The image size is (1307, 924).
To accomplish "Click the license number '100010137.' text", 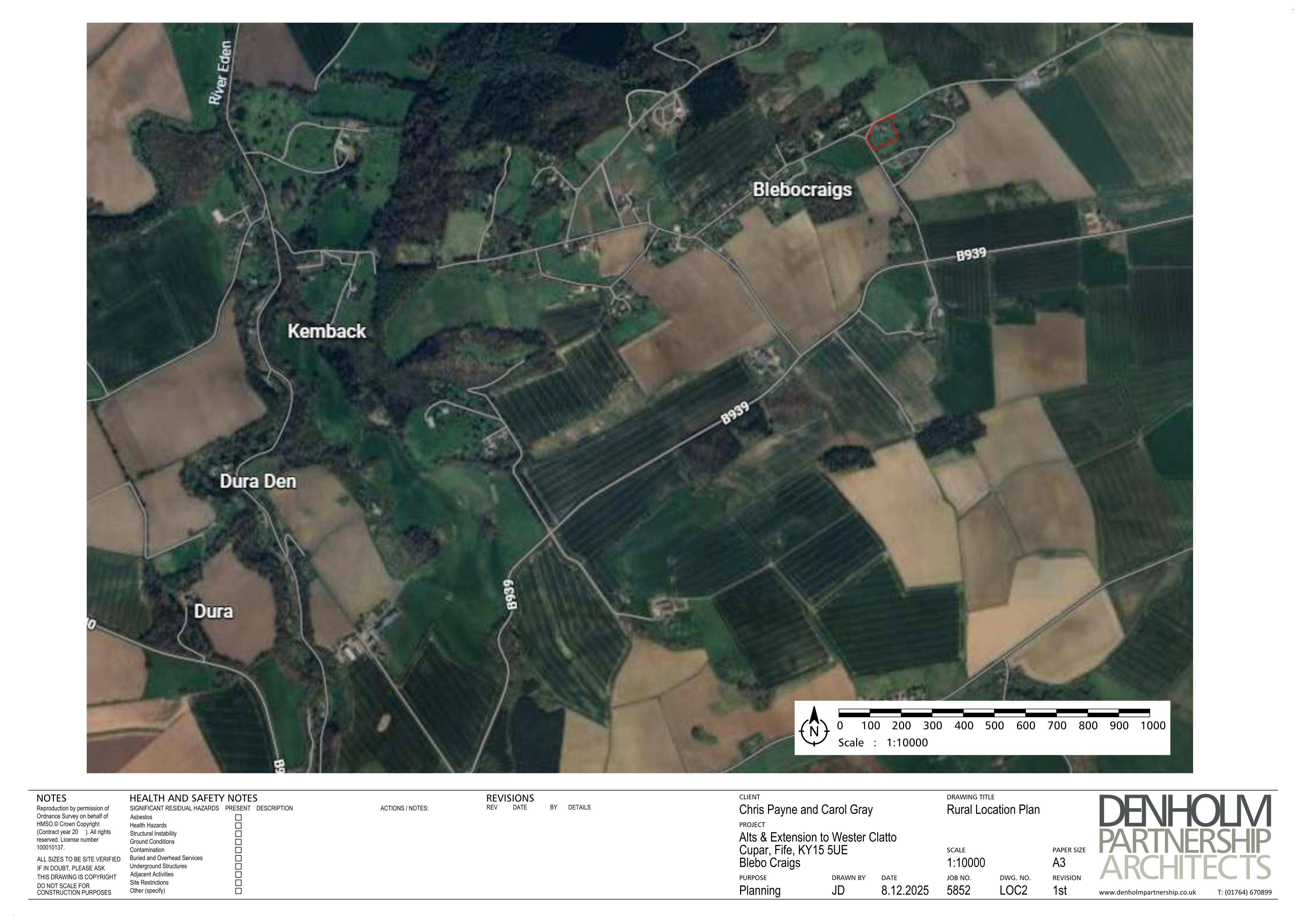I will click(x=51, y=848).
